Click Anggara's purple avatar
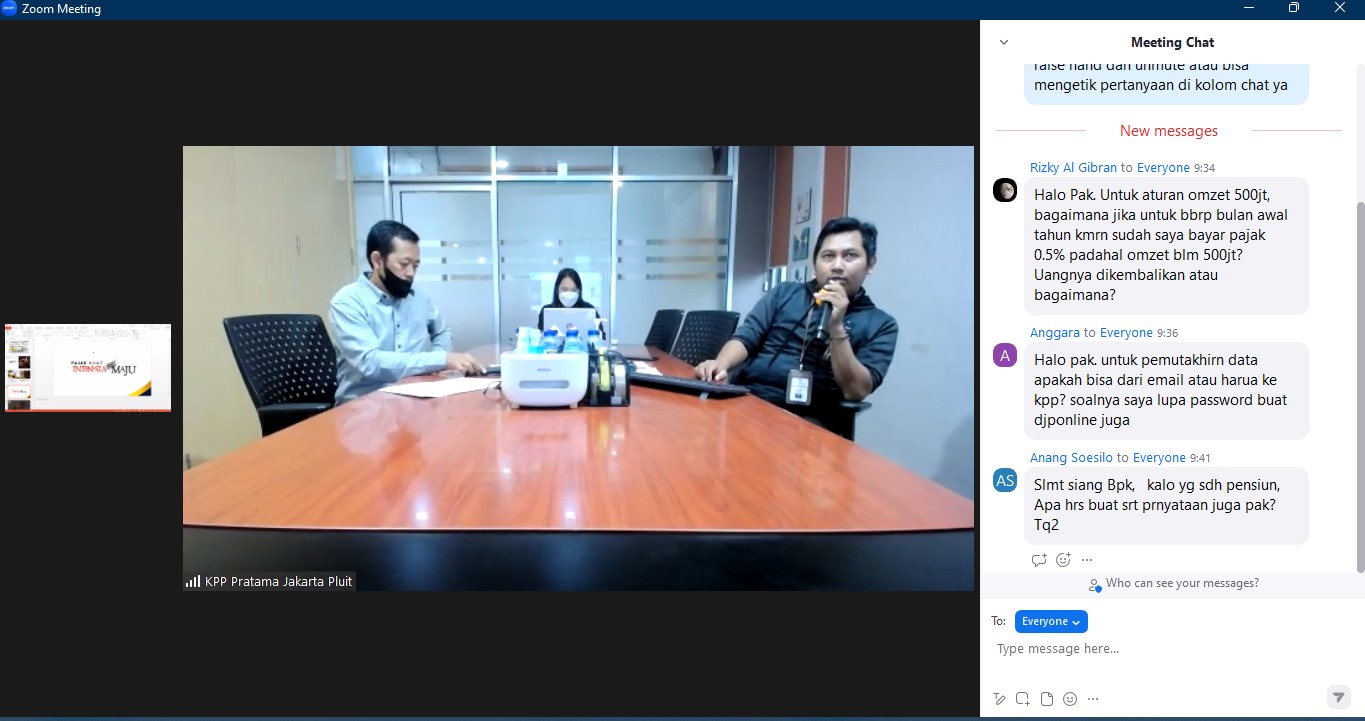1365x721 pixels. [x=1005, y=355]
